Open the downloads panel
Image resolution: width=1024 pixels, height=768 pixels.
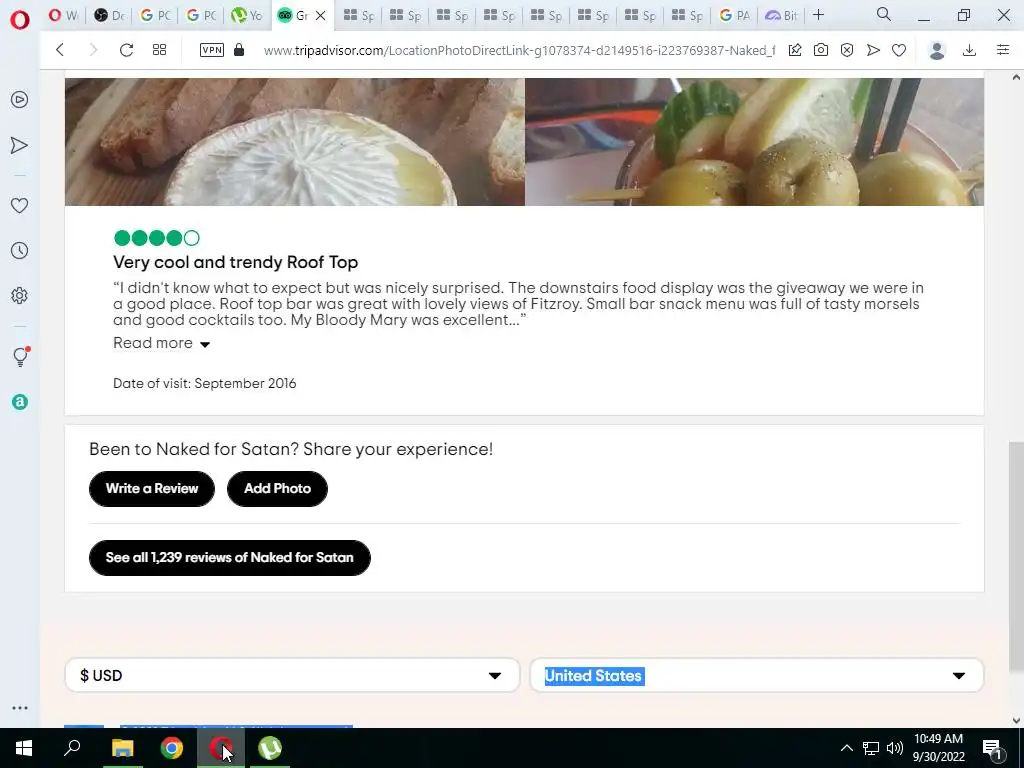970,50
